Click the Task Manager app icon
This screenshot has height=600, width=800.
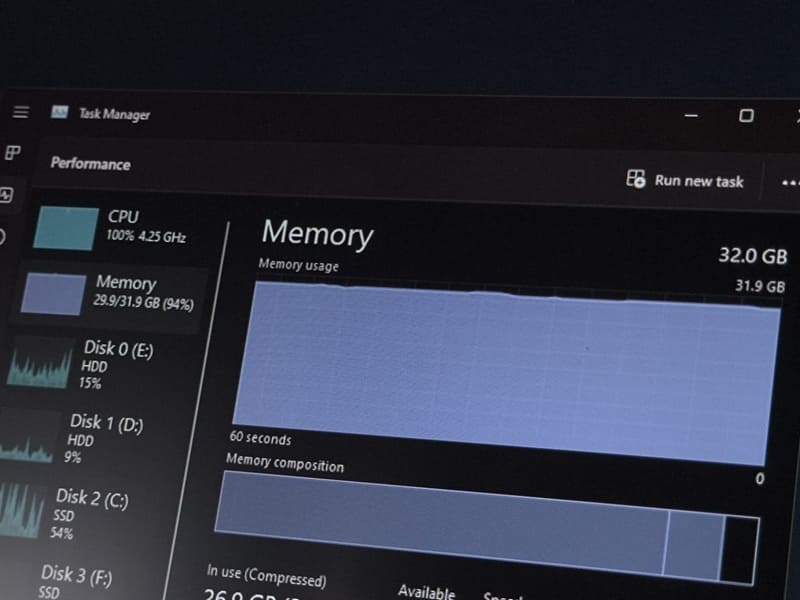click(60, 112)
